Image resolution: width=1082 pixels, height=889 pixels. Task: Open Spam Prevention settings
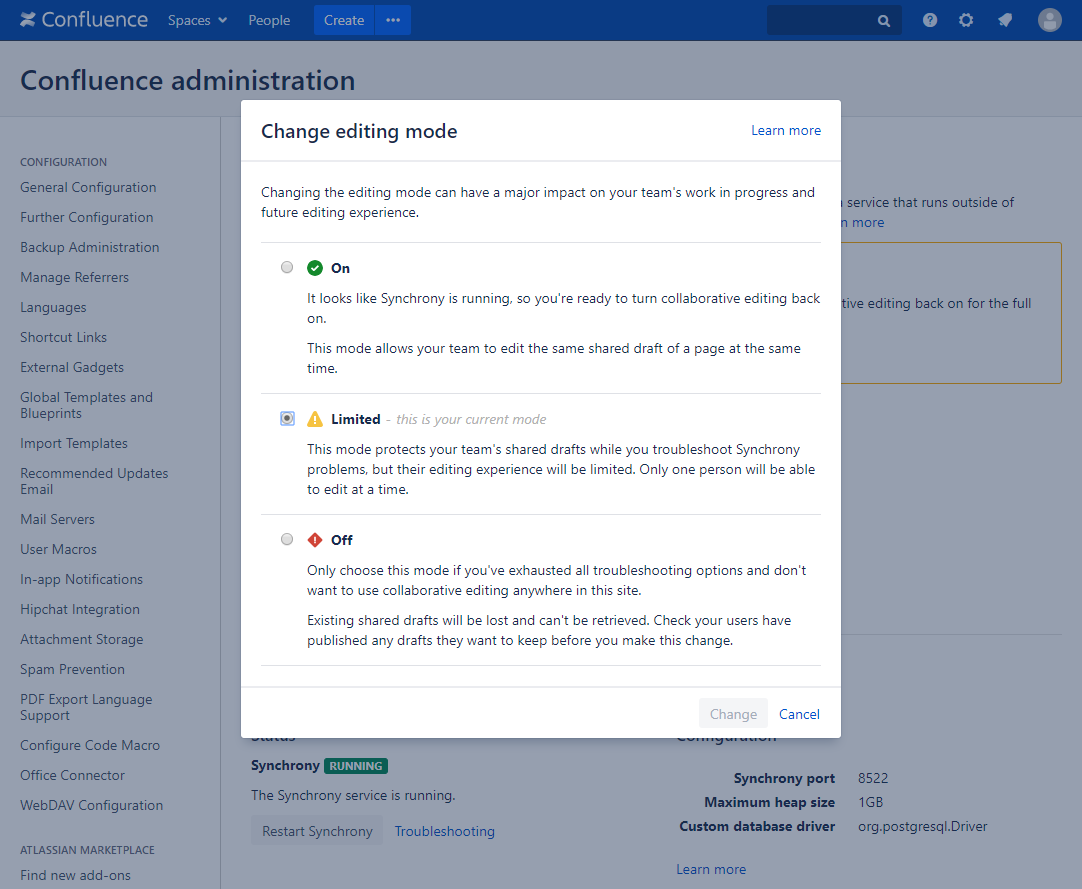72,669
